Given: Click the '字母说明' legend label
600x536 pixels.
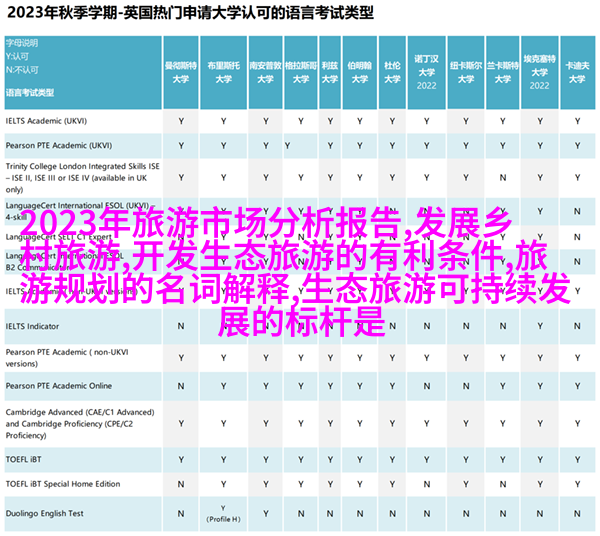Looking at the screenshot, I should (22, 43).
